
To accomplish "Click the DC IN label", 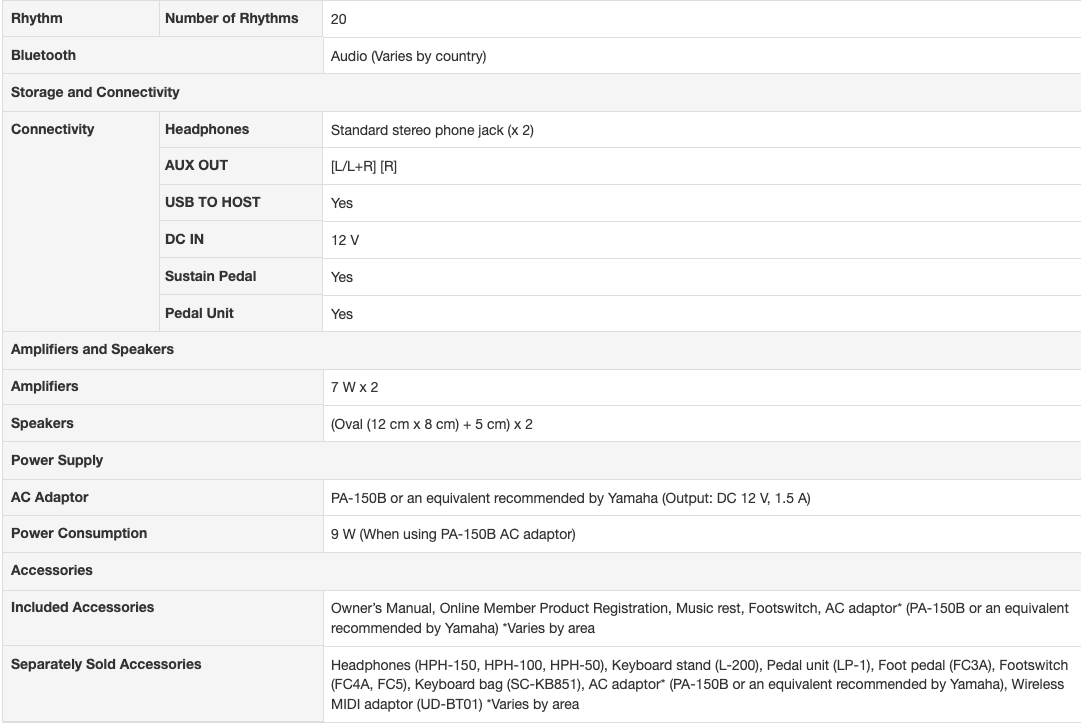I will [184, 239].
